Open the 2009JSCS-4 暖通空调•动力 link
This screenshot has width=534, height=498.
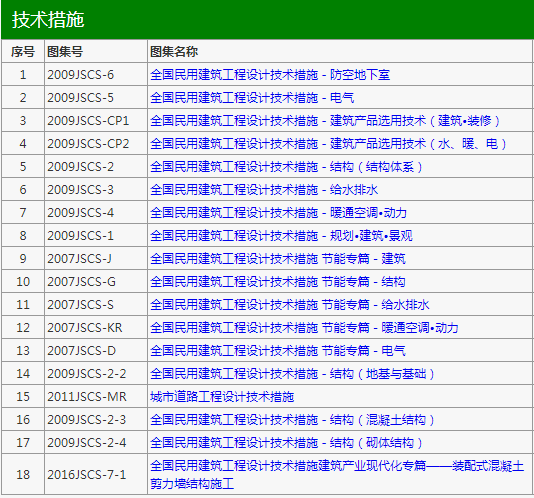(278, 213)
